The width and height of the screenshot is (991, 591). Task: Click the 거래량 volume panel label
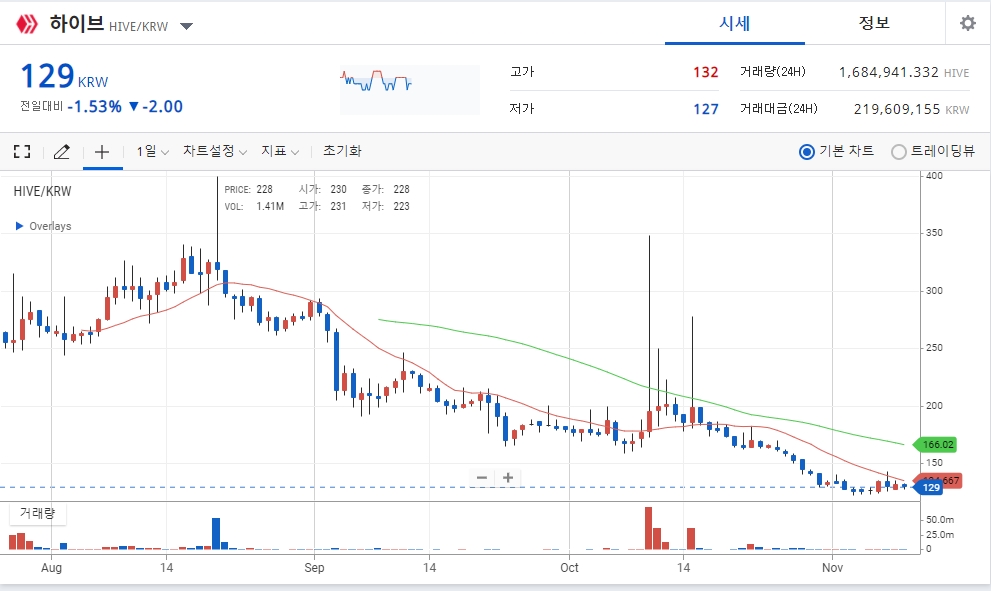coord(37,513)
